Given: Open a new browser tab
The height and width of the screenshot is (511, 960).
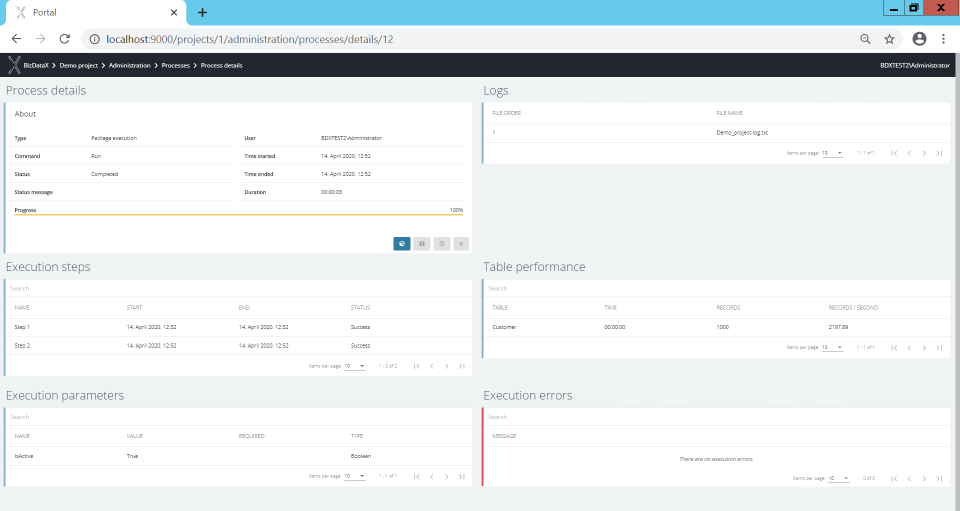Looking at the screenshot, I should click(x=202, y=12).
